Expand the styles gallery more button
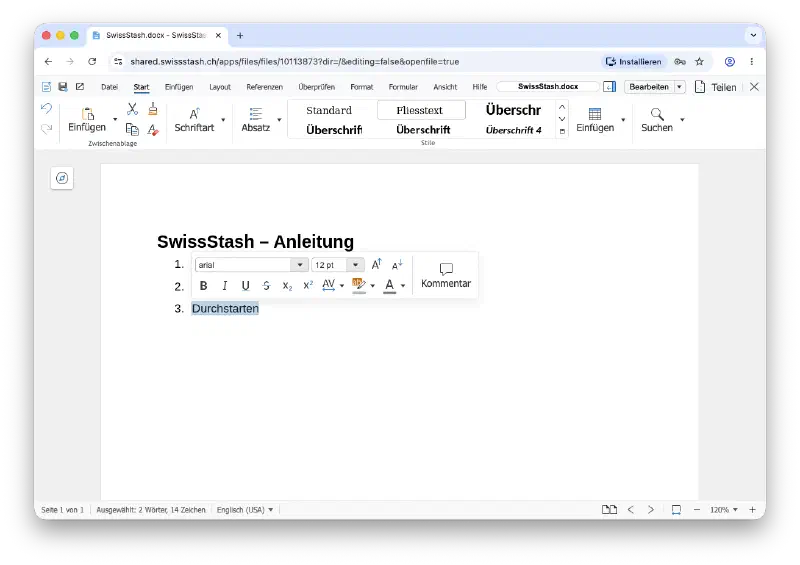Image resolution: width=800 pixels, height=565 pixels. tap(562, 131)
